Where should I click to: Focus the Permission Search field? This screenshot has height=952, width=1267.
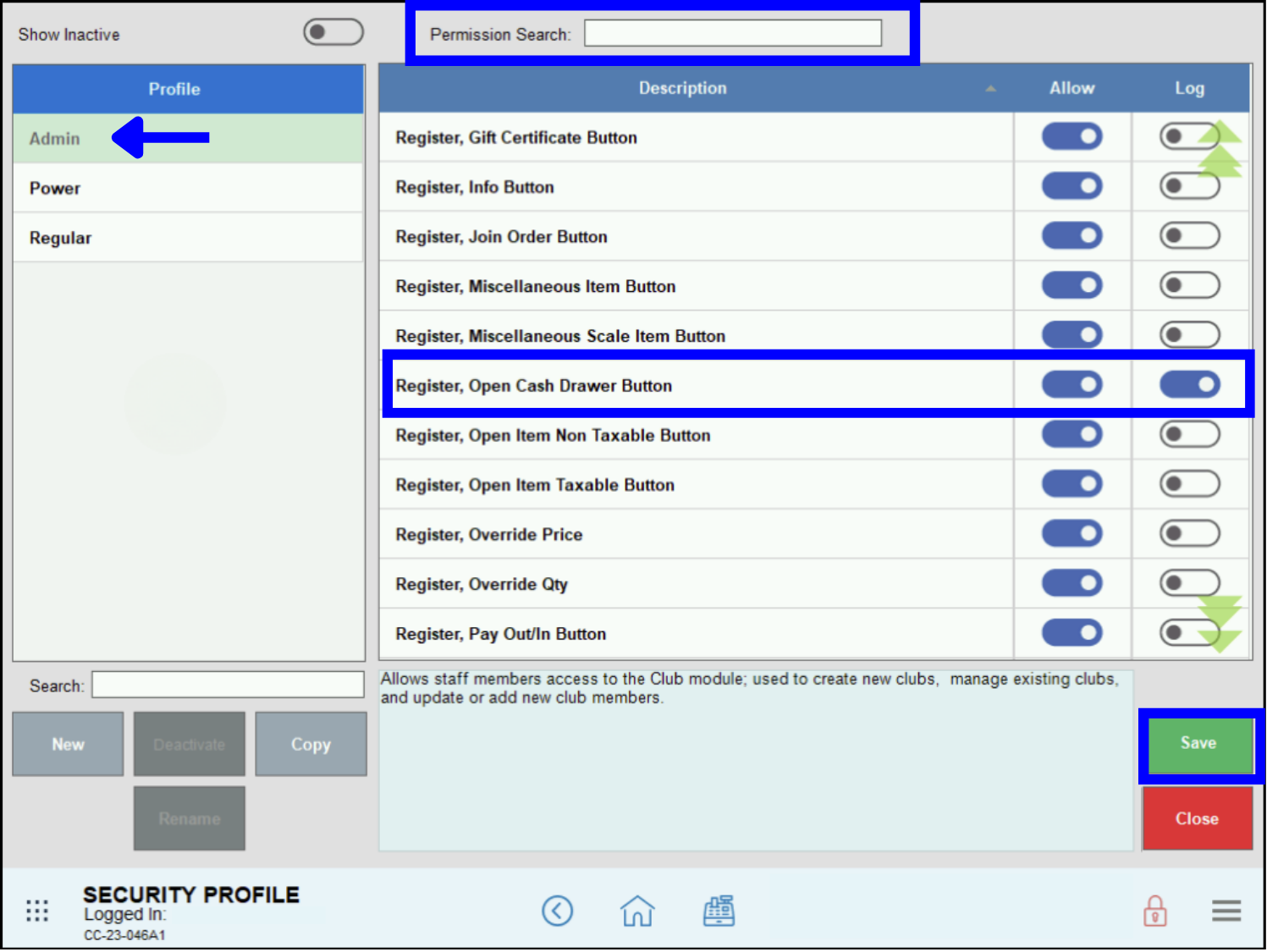click(x=733, y=34)
